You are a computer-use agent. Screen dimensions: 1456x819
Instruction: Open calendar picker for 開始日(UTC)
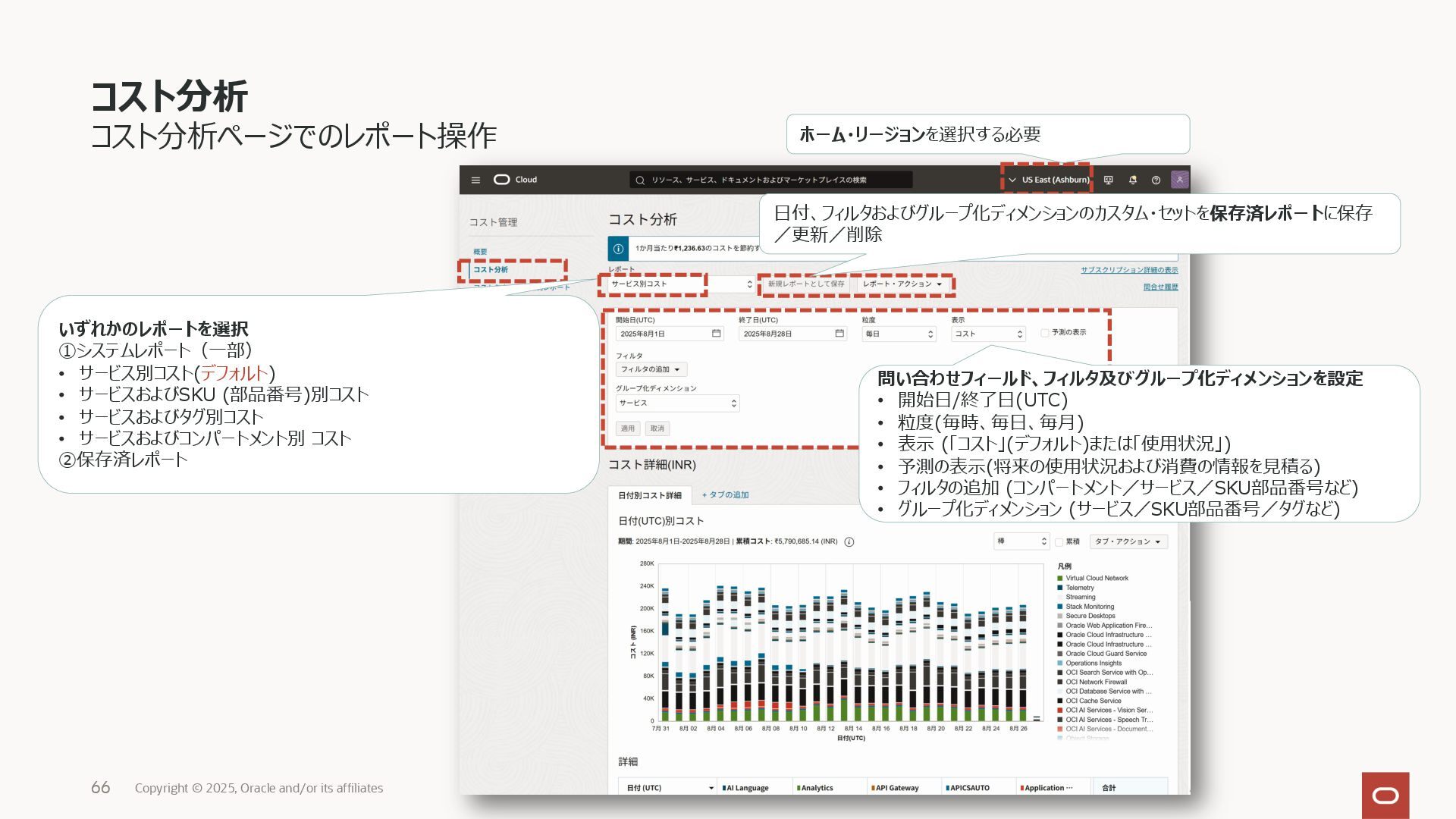716,334
